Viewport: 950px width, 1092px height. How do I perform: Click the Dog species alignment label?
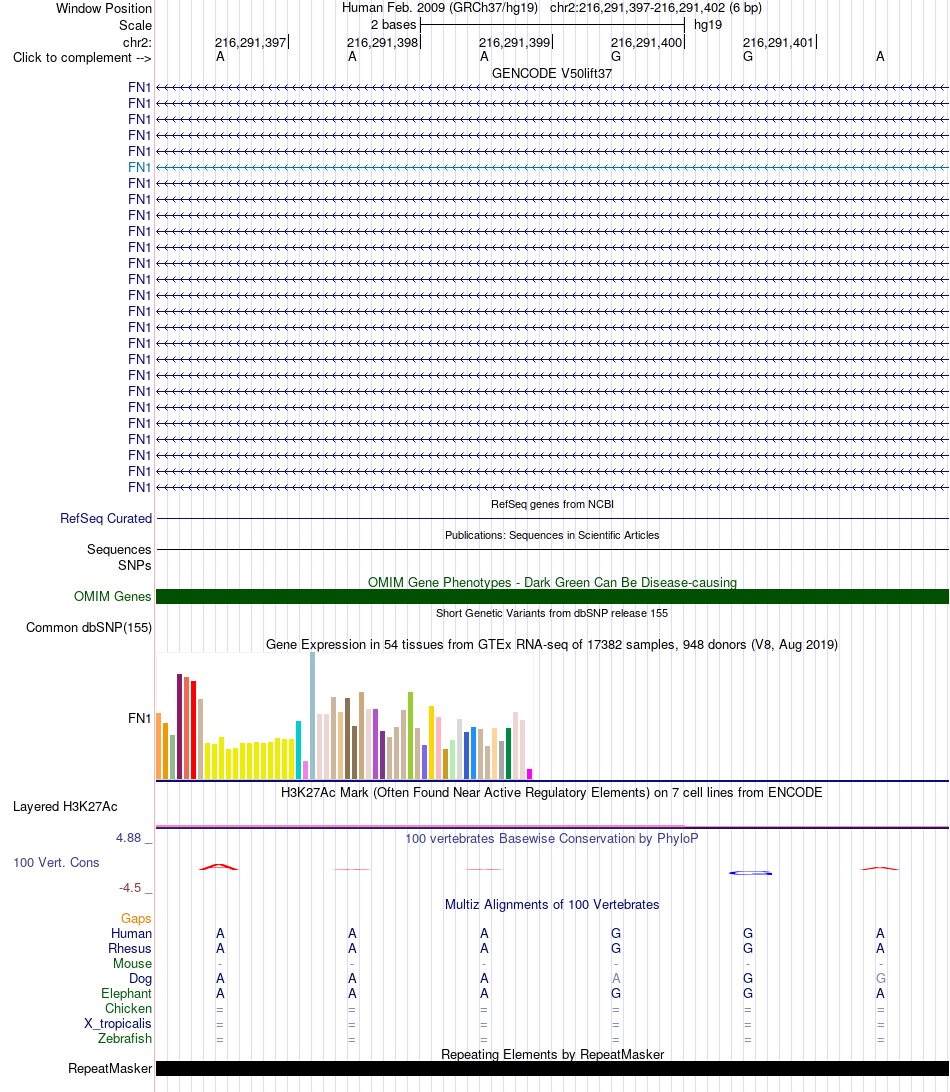(x=140, y=978)
